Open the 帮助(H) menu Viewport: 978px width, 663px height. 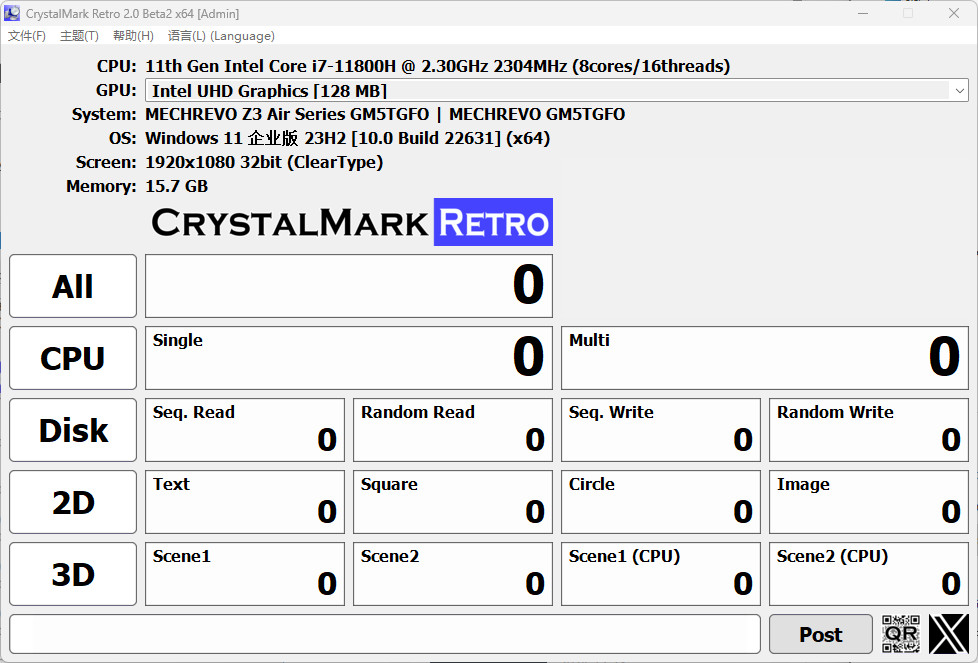coord(133,36)
